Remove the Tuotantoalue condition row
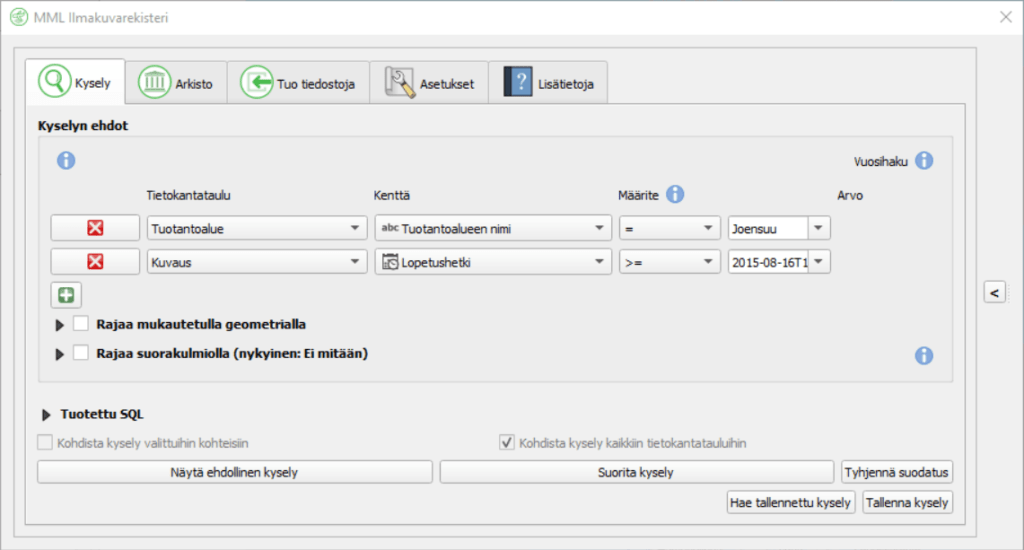Screen dimensions: 1024x550 point(95,229)
